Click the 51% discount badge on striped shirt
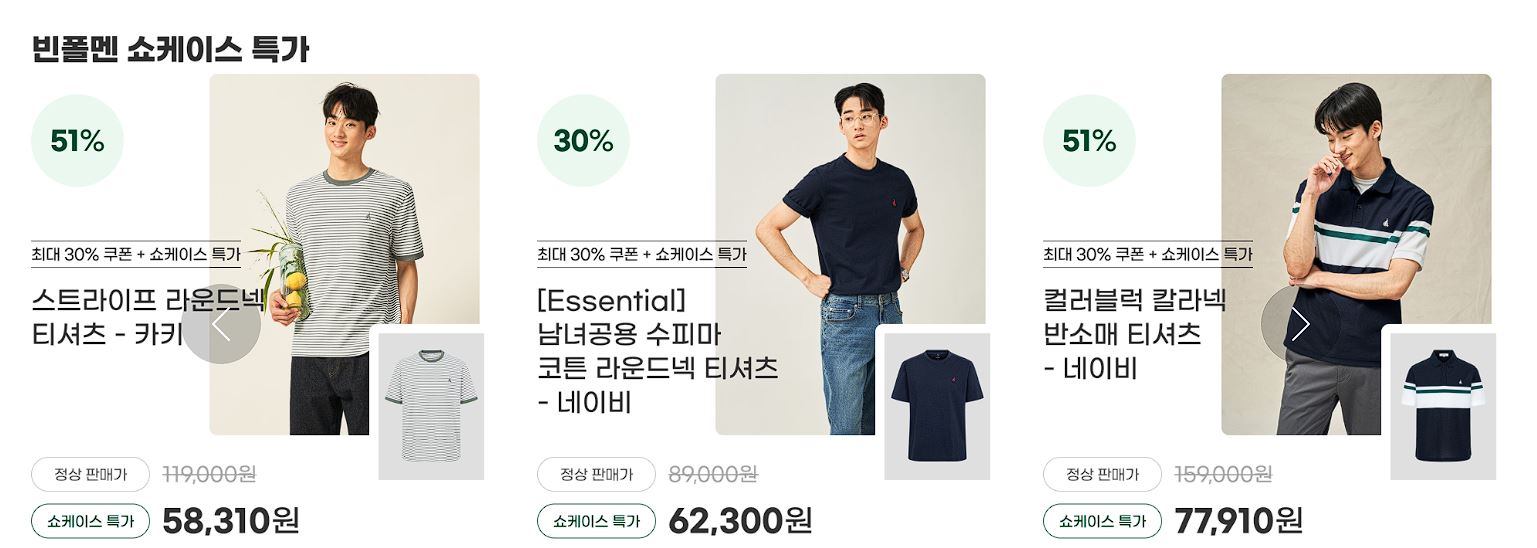1537x548 pixels. coord(77,141)
